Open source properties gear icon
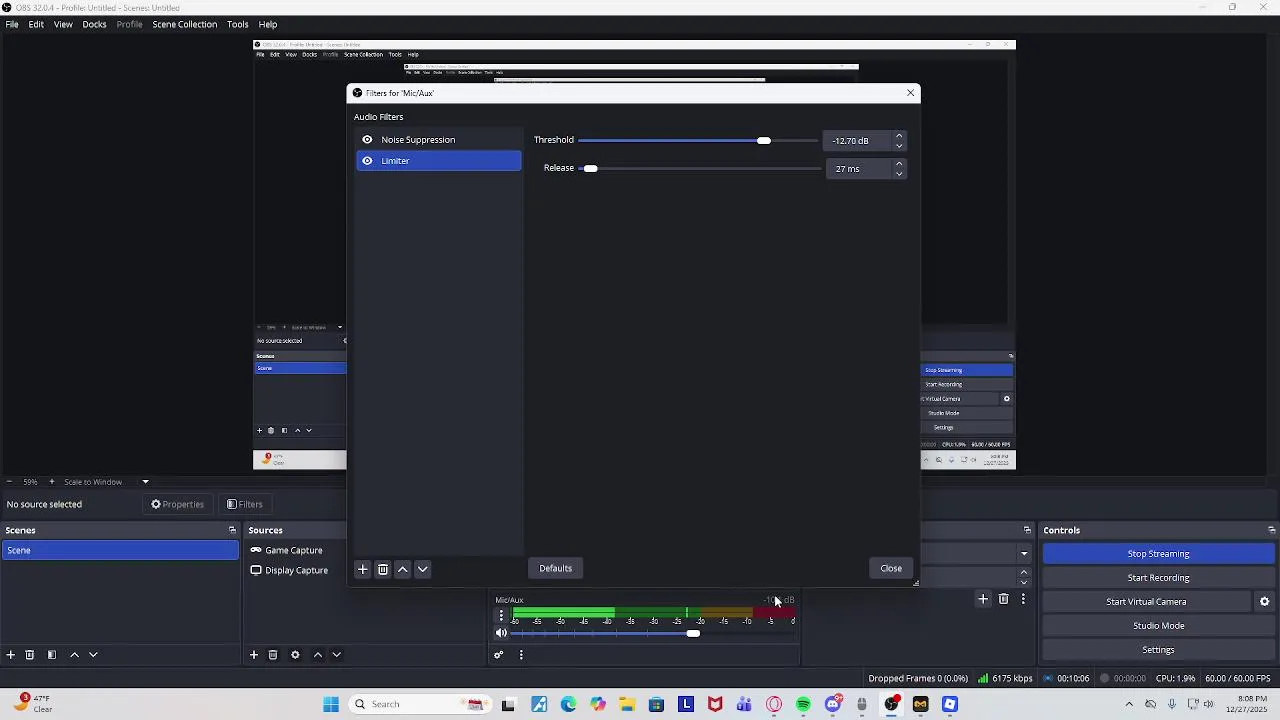Image resolution: width=1280 pixels, height=720 pixels. coord(295,655)
